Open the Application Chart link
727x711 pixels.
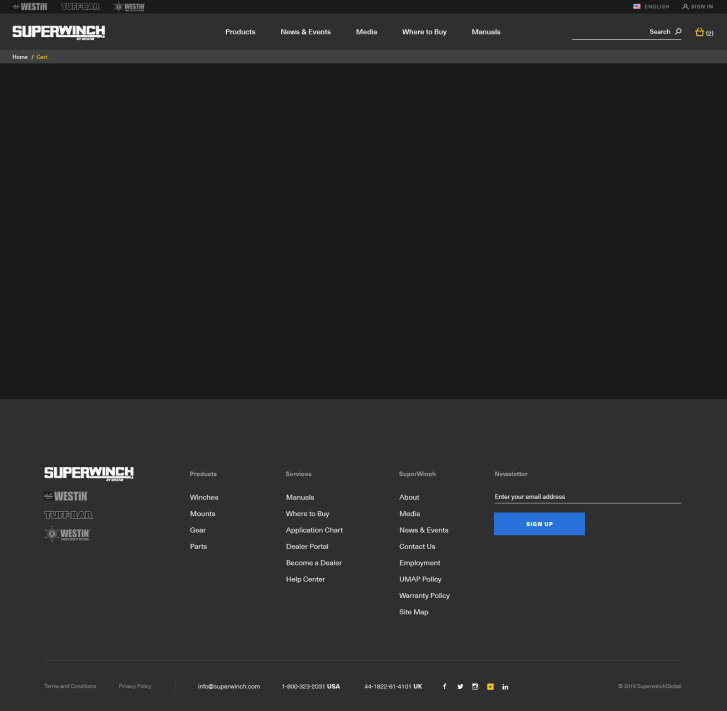pyautogui.click(x=314, y=530)
